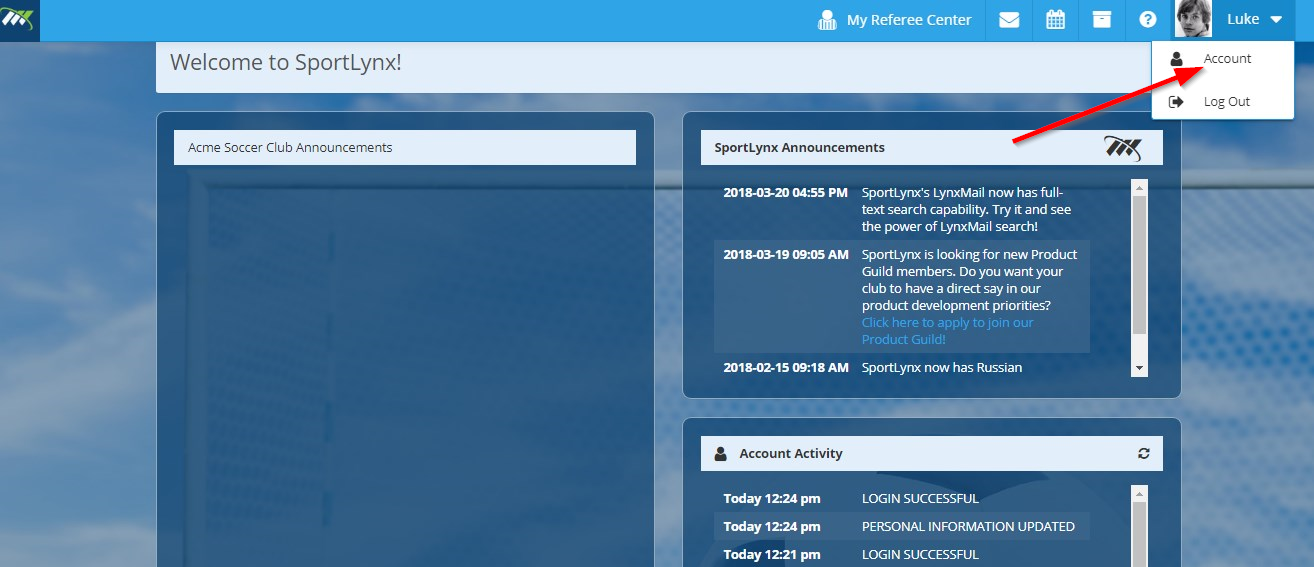The width and height of the screenshot is (1314, 567).
Task: Follow the Product Guild application link
Action: 947,331
